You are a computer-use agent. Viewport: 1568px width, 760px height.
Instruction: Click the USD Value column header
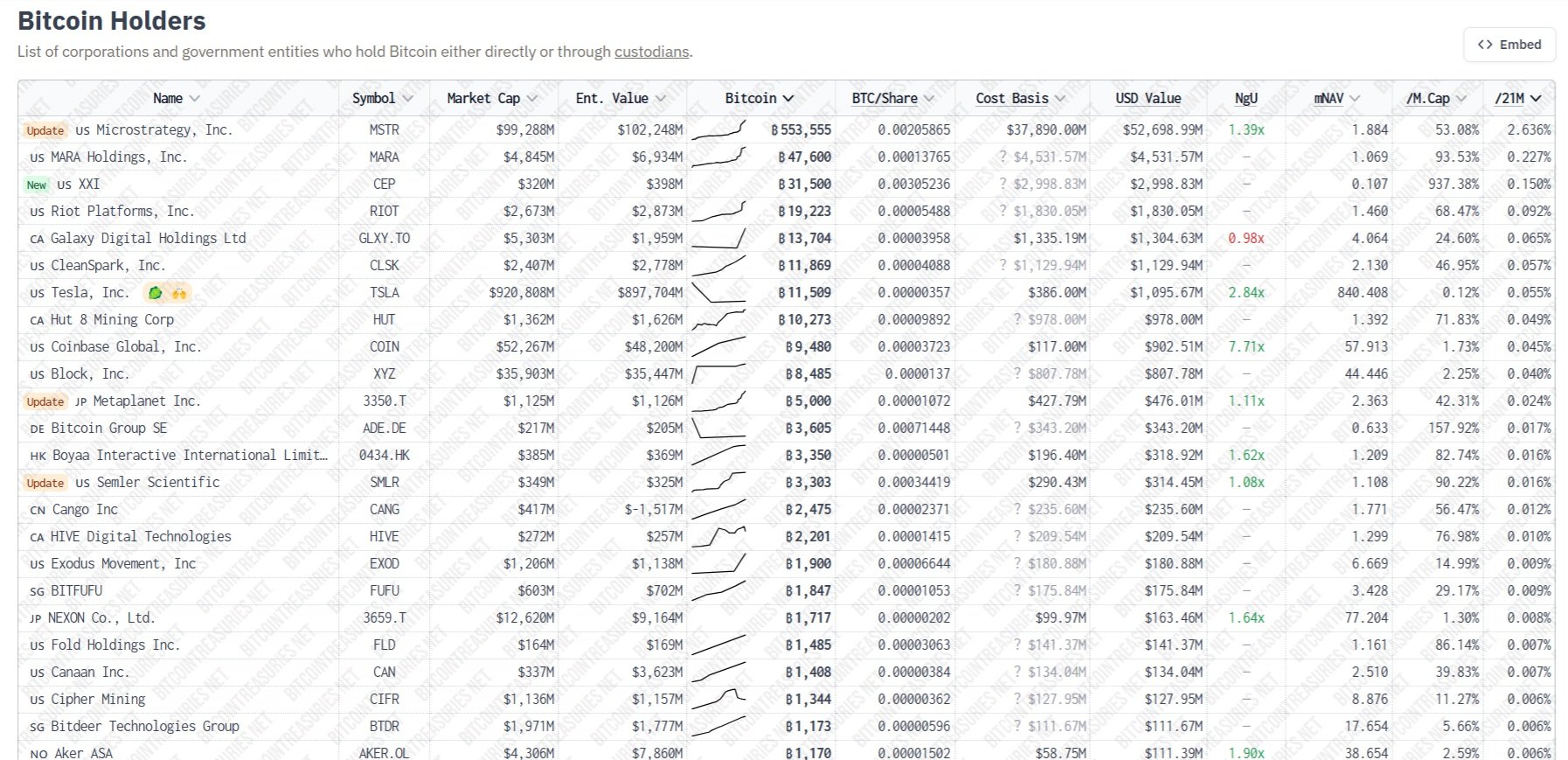[1148, 98]
